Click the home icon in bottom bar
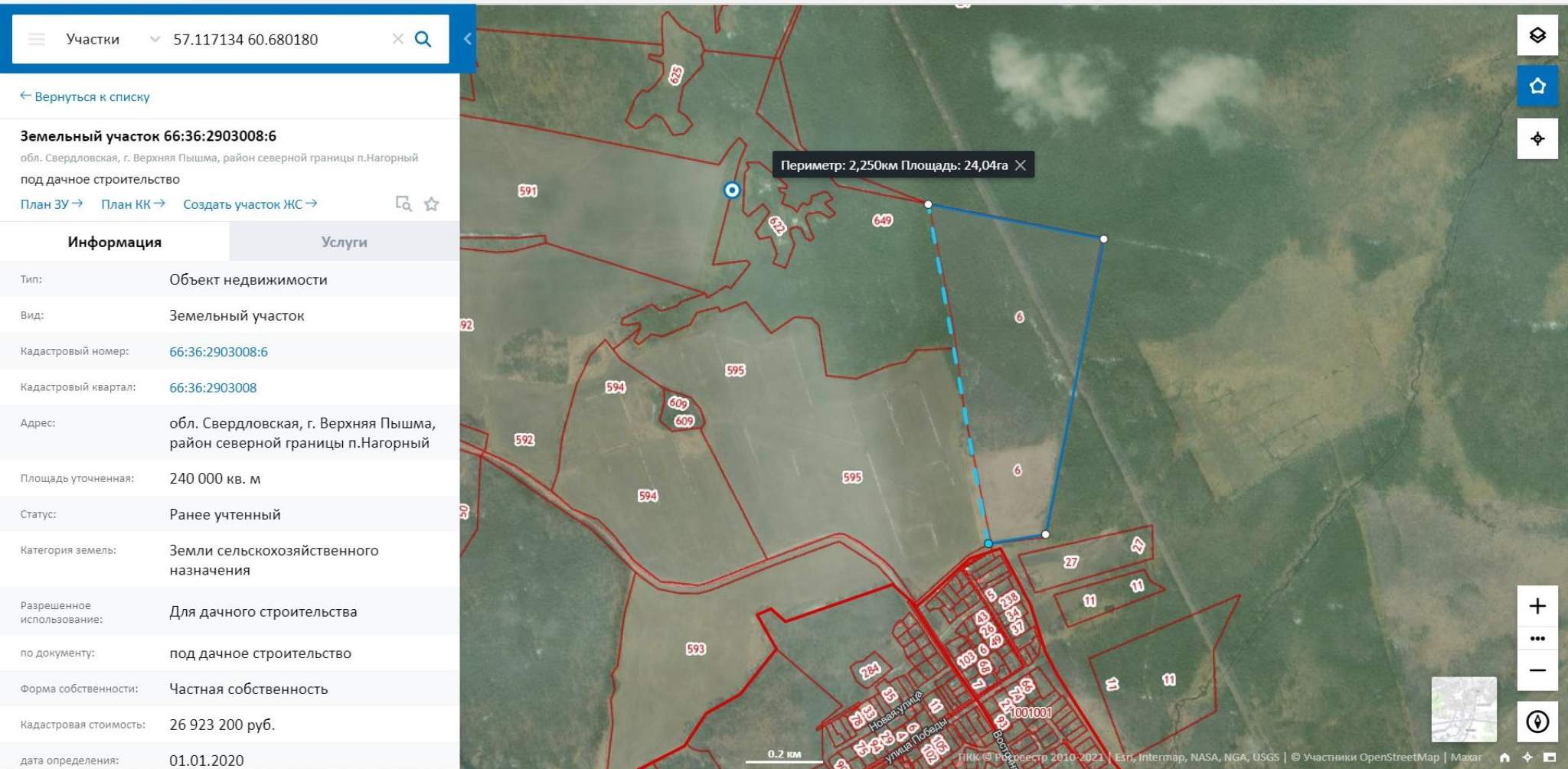1568x769 pixels. tap(1504, 758)
